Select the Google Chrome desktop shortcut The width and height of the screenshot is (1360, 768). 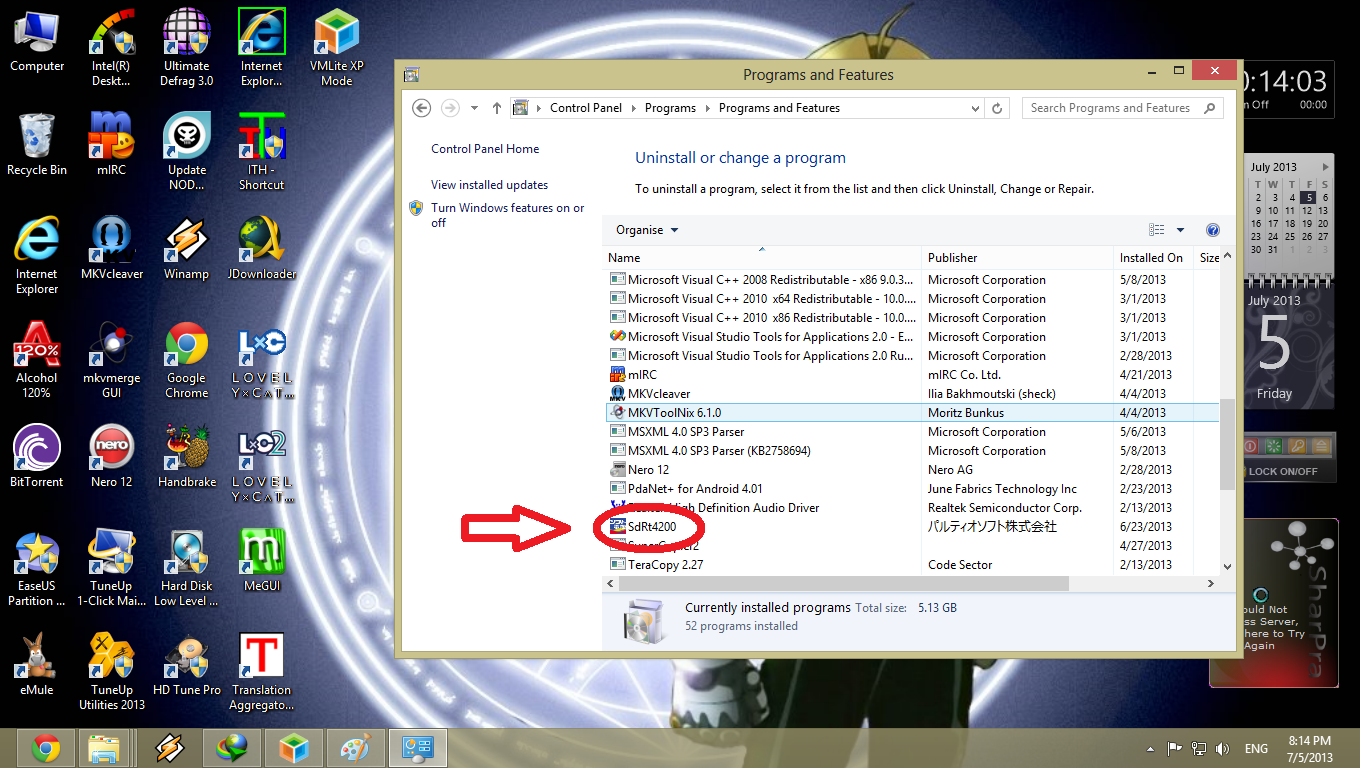pos(187,360)
